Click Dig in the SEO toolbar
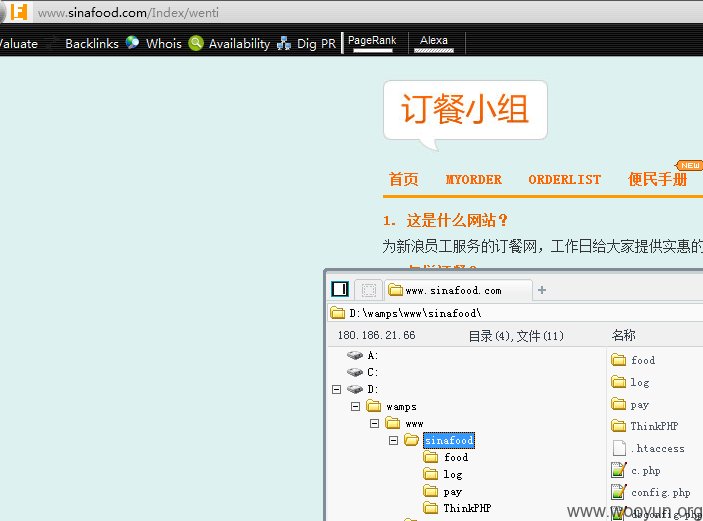The image size is (703, 521). (307, 43)
